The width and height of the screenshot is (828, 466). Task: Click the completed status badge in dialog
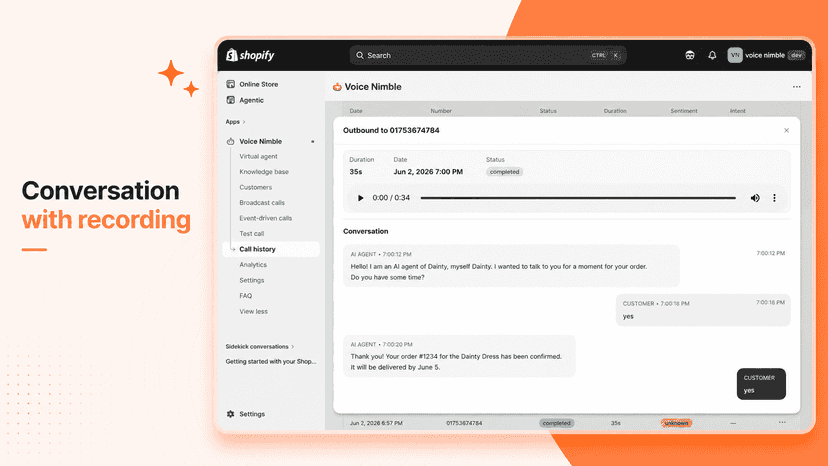point(504,172)
